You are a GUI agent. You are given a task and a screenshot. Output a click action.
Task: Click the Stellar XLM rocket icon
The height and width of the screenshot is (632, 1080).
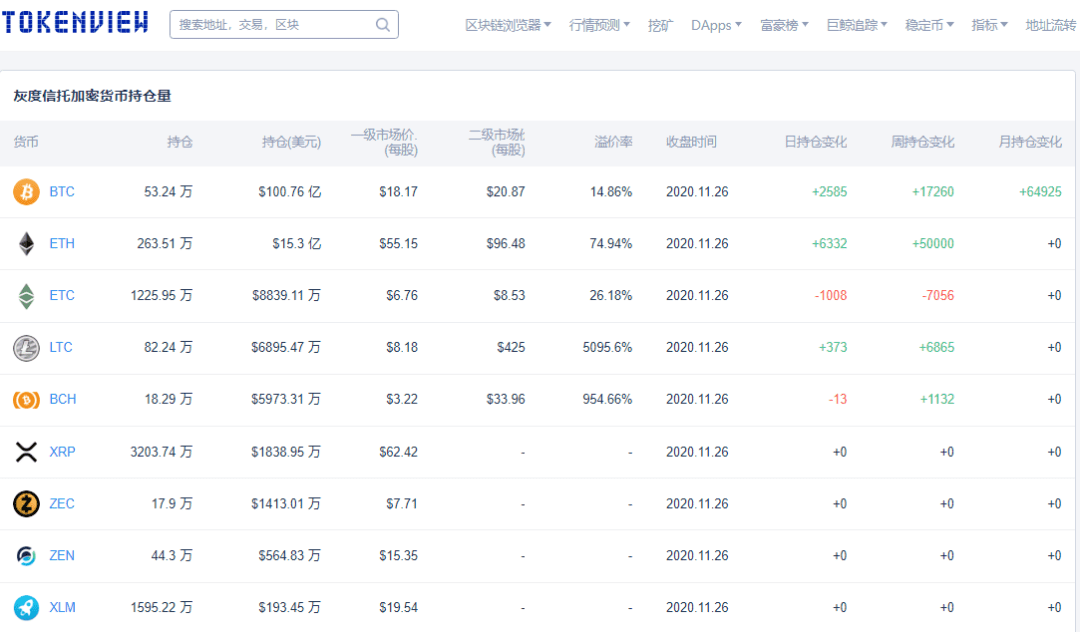pyautogui.click(x=26, y=608)
